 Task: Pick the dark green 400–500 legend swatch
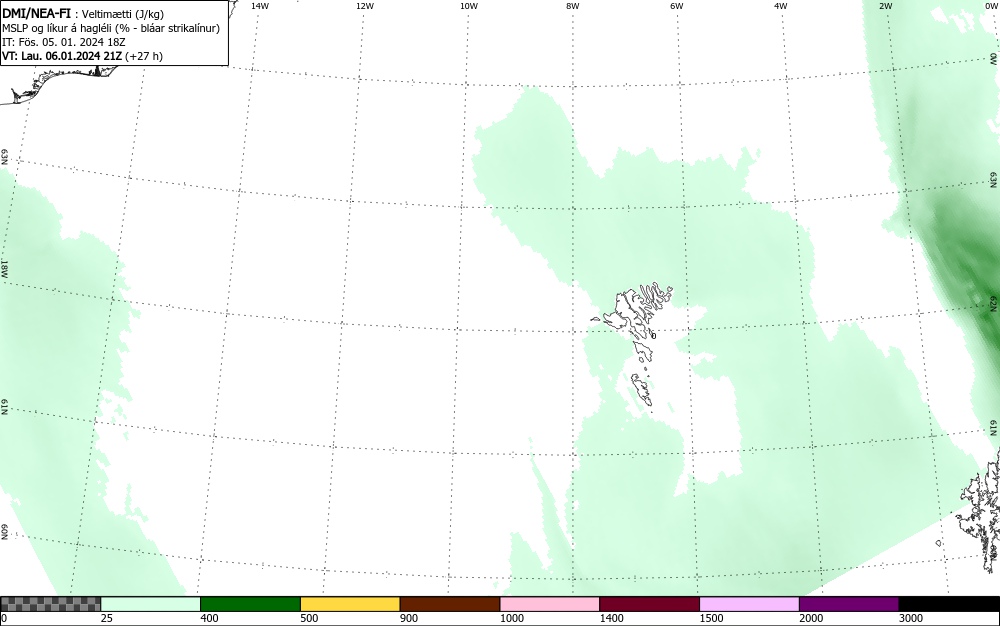250,604
